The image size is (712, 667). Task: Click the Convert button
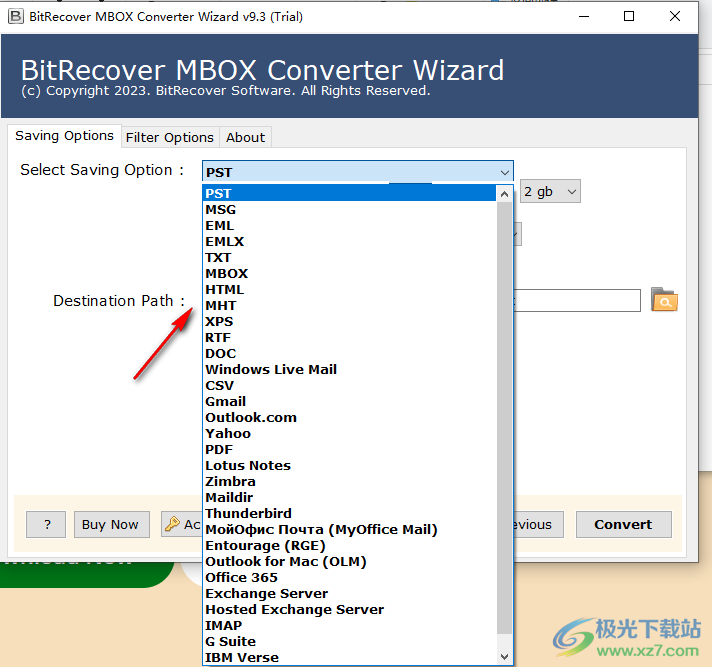(x=623, y=524)
